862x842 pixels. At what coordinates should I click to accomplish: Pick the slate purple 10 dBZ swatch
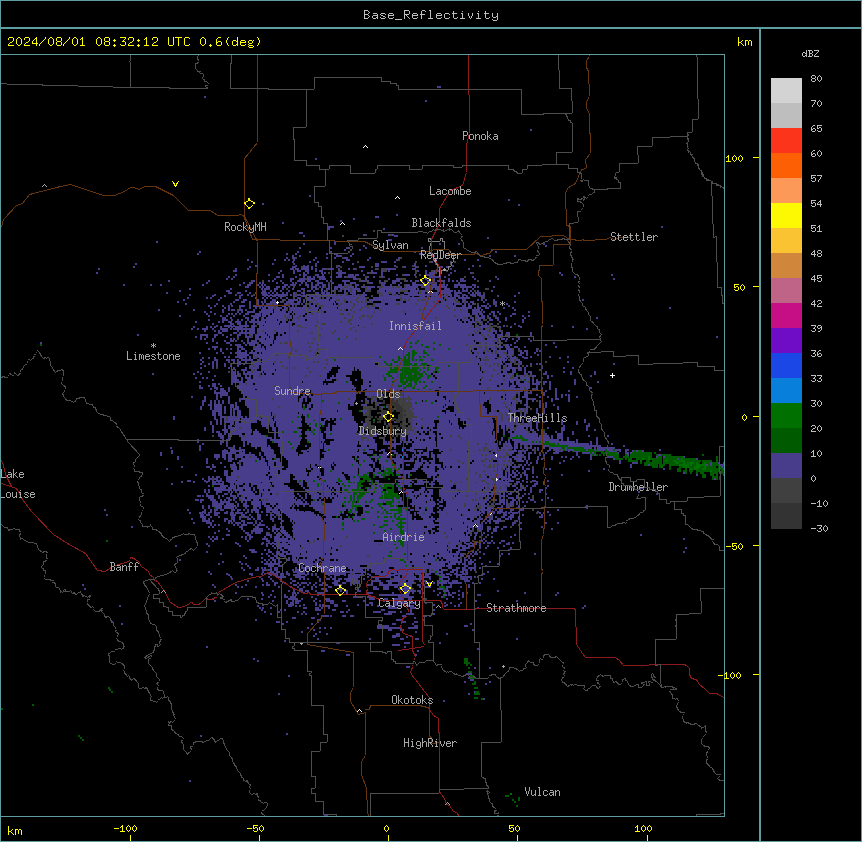click(786, 466)
